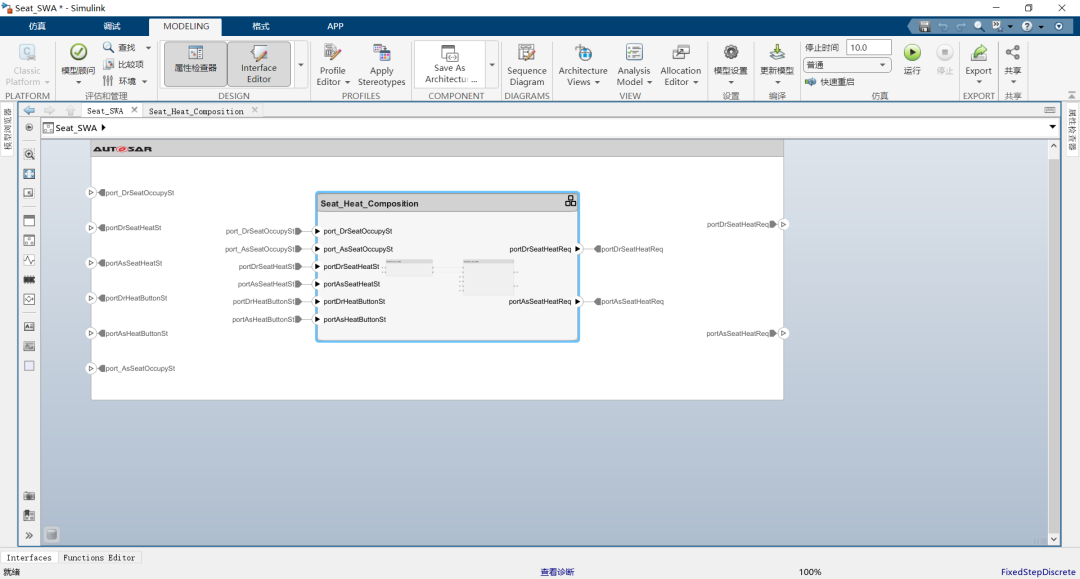Click the FixedStepDiscrete solver link
Screen dimensions: 1080x579
[1038, 572]
